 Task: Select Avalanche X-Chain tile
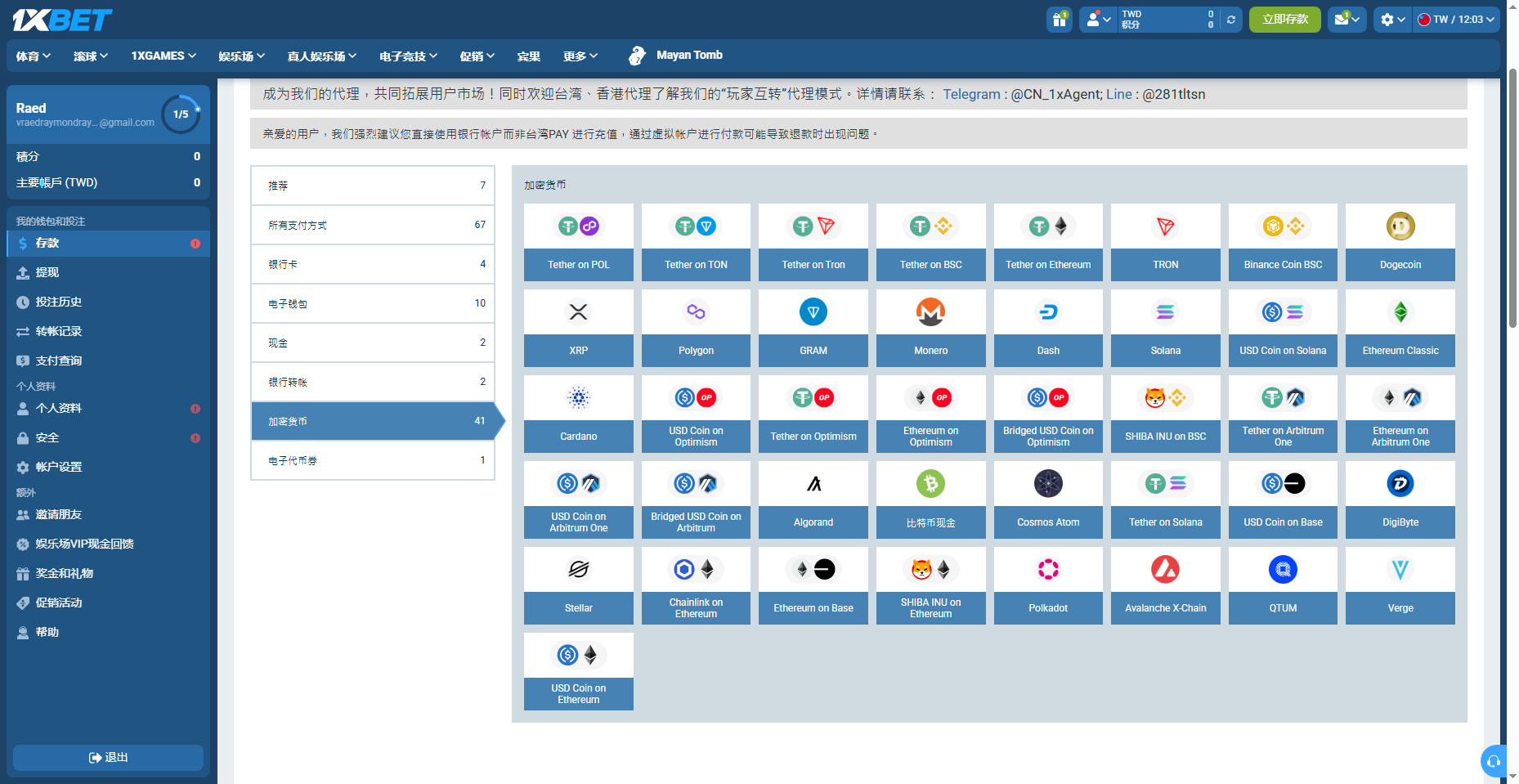[1166, 585]
